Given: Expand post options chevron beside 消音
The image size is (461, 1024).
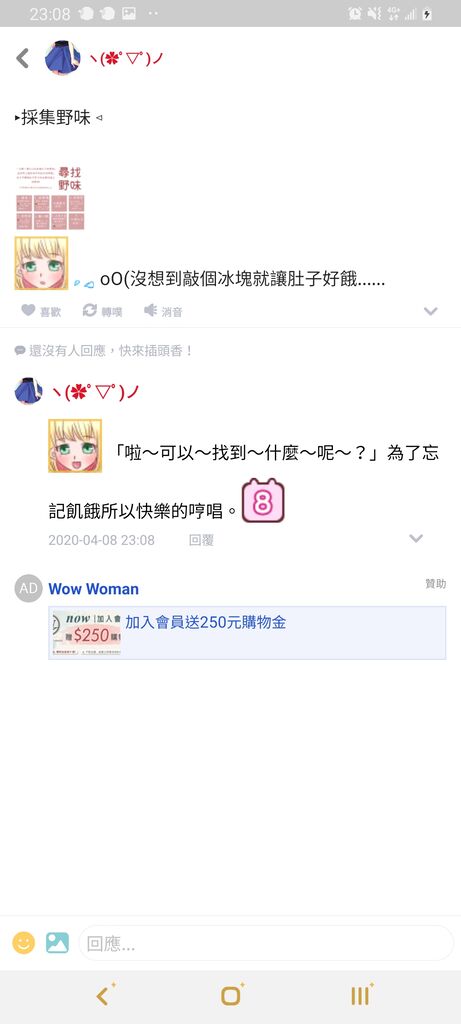Looking at the screenshot, I should pos(430,312).
